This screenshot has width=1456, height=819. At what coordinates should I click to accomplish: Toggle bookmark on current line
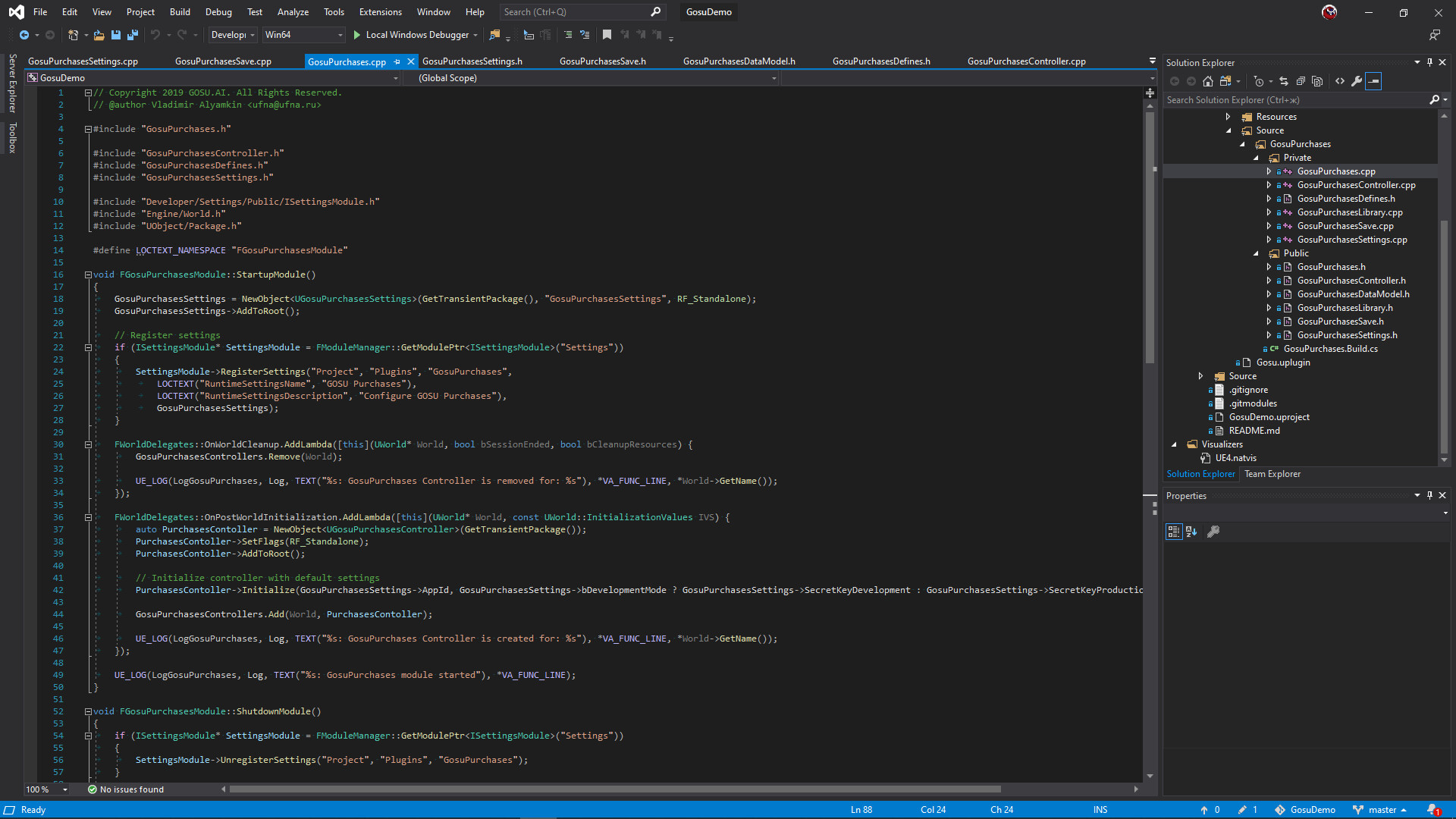coord(607,35)
